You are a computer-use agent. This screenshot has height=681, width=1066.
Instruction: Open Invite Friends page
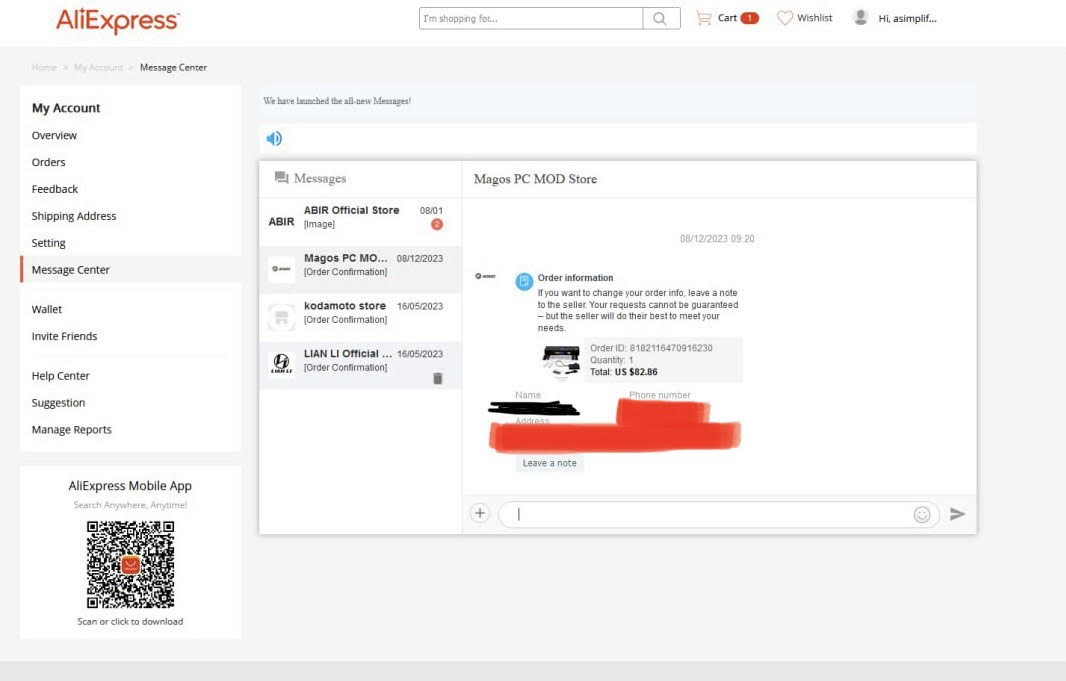coord(65,336)
